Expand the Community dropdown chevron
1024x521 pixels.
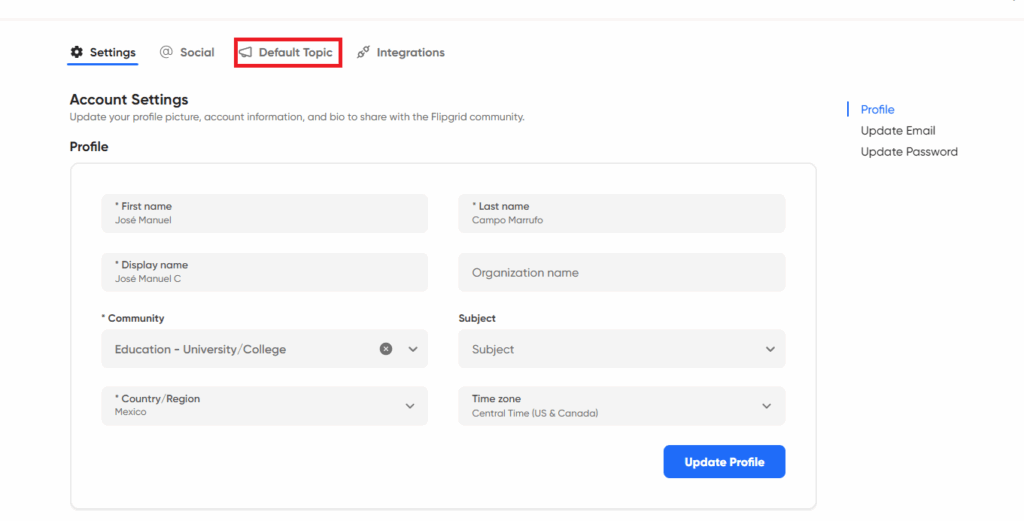[412, 349]
